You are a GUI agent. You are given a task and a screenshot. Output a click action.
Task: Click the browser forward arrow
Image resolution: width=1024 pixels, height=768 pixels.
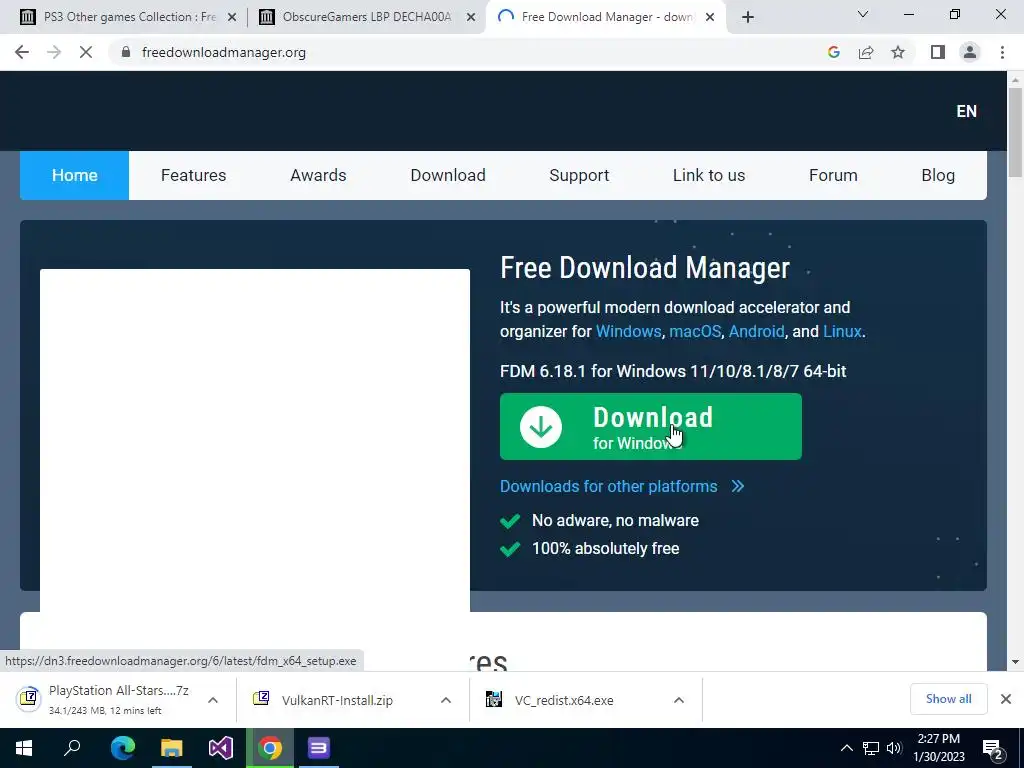coord(54,52)
